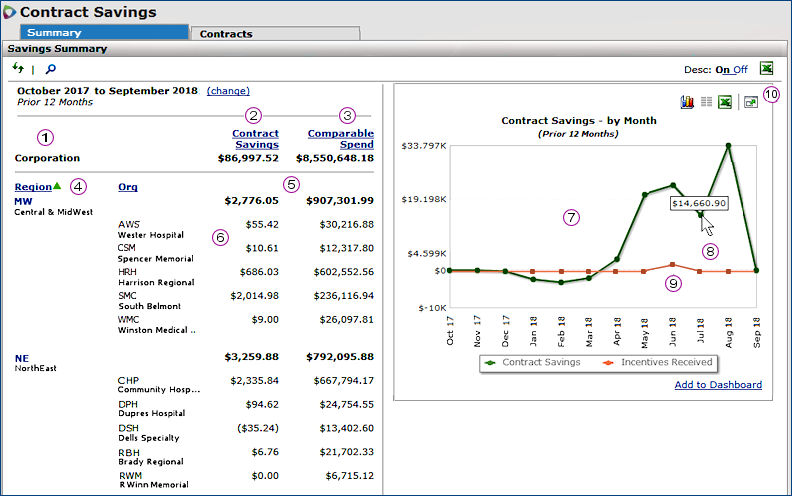Expand the MW region row

[23, 201]
